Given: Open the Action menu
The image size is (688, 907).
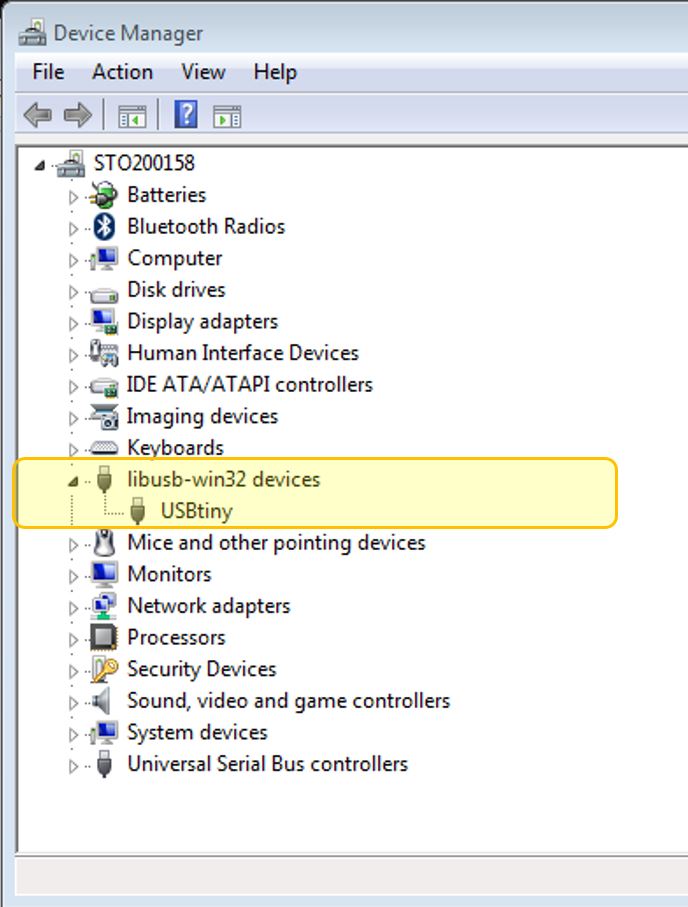Looking at the screenshot, I should (123, 72).
